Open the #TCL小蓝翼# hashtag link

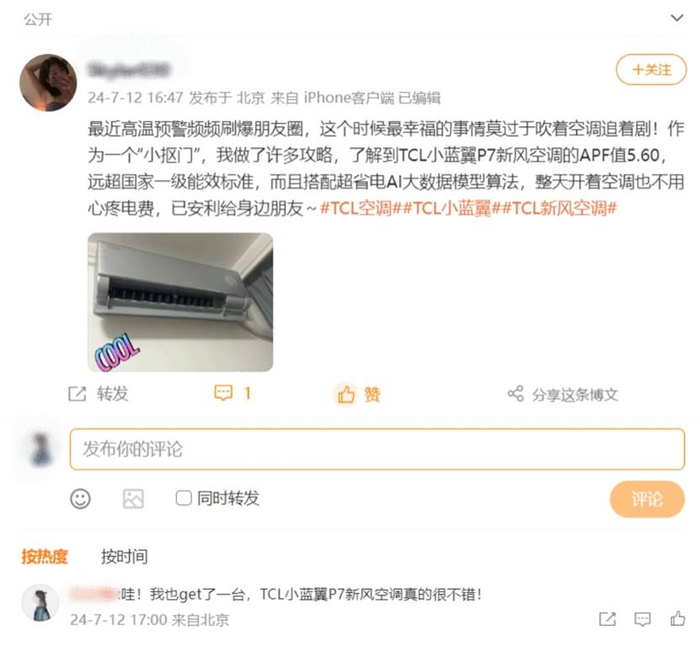click(451, 208)
